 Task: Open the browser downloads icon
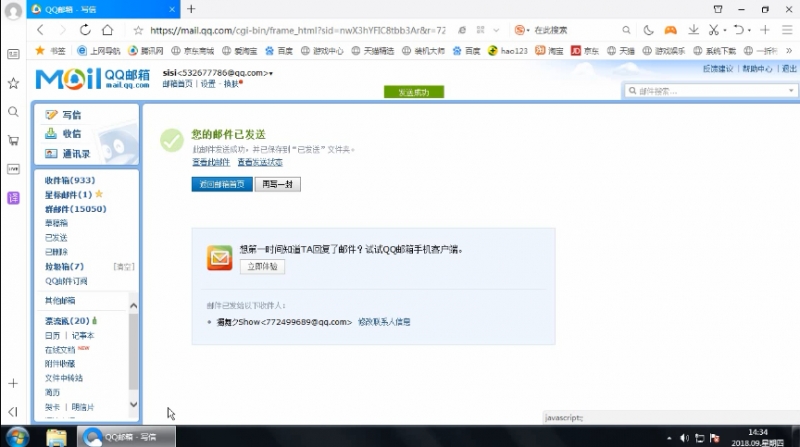[693, 30]
